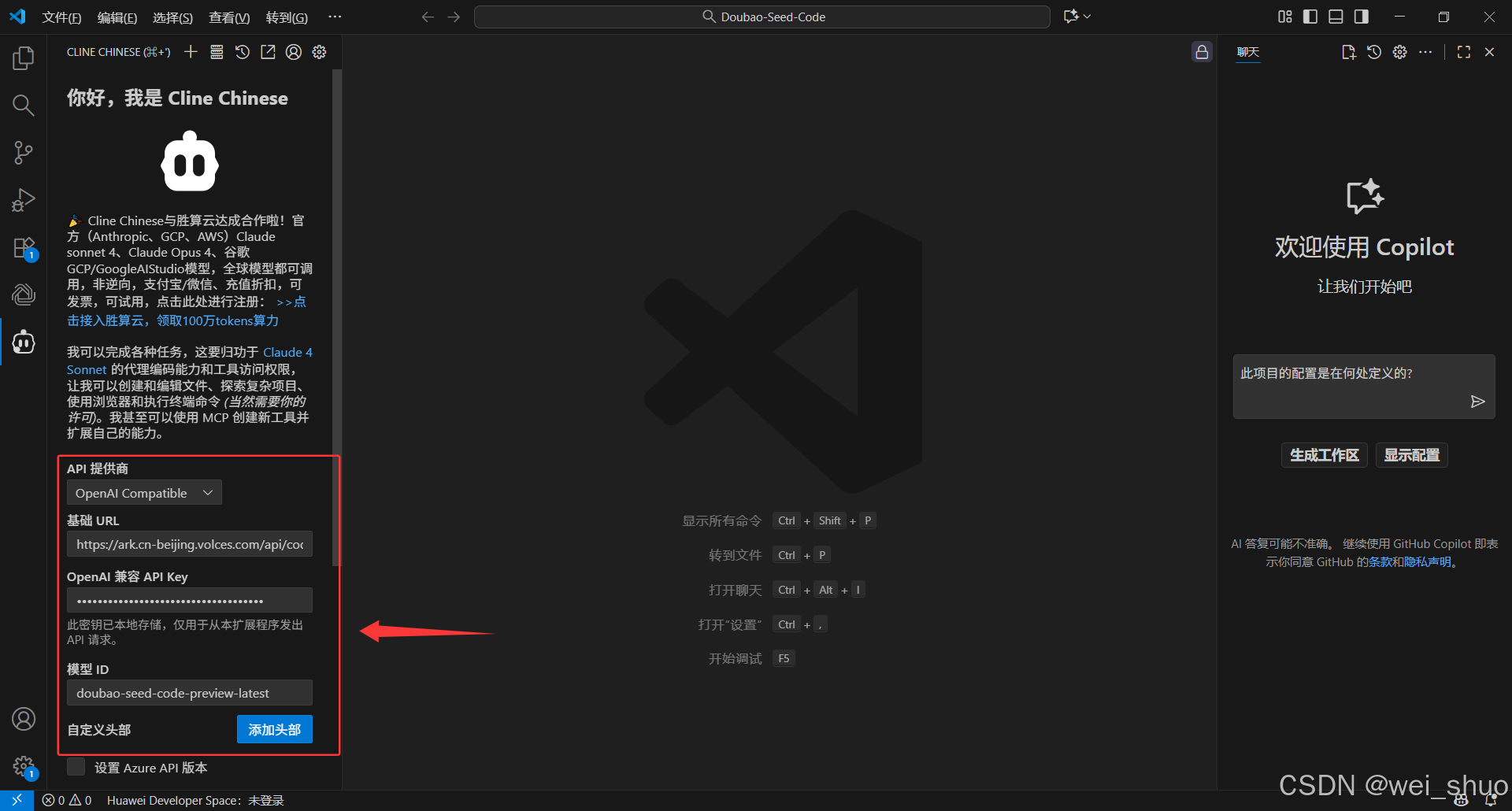Start a new Cline task with plus icon
This screenshot has width=1512, height=811.
191,52
